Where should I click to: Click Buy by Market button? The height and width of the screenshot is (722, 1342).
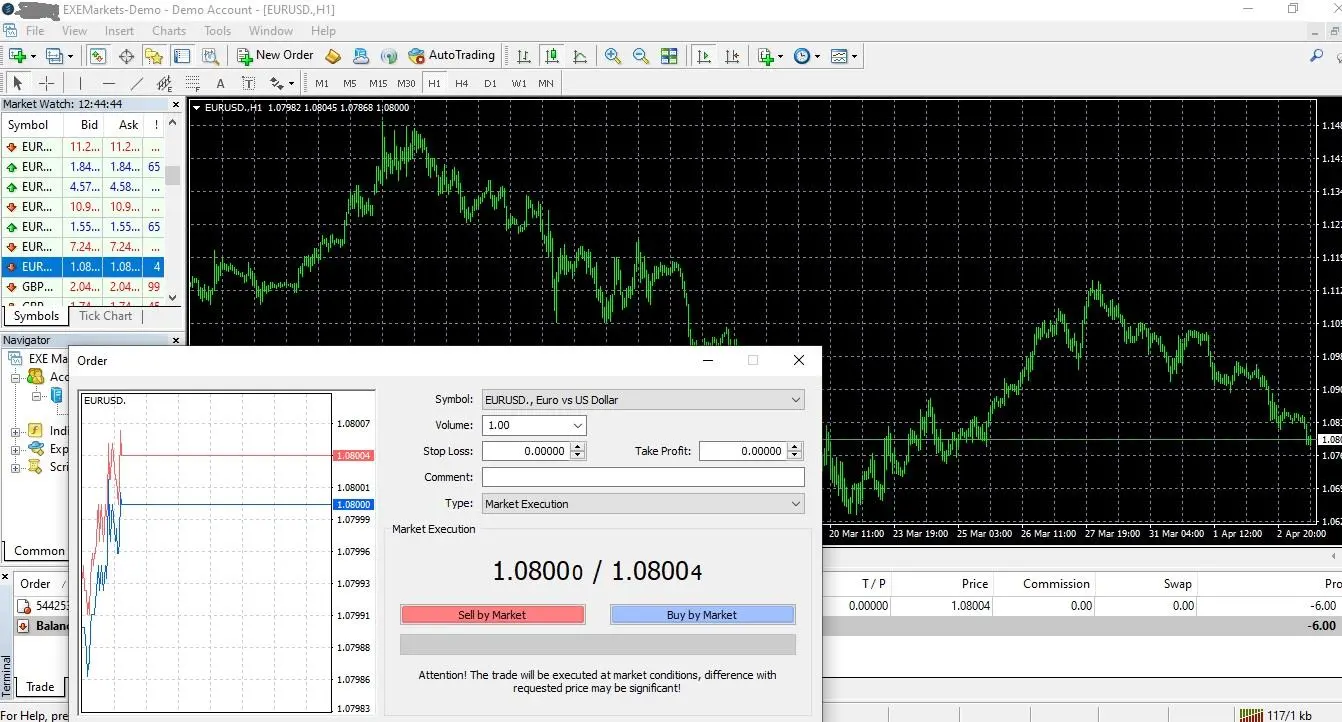(x=702, y=615)
